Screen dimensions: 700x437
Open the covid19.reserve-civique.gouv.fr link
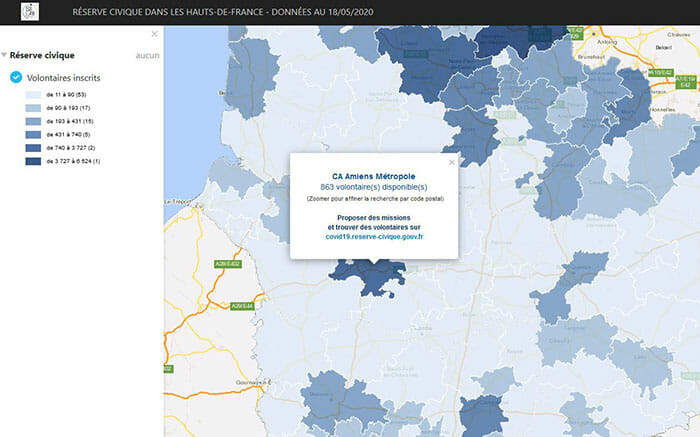point(374,237)
